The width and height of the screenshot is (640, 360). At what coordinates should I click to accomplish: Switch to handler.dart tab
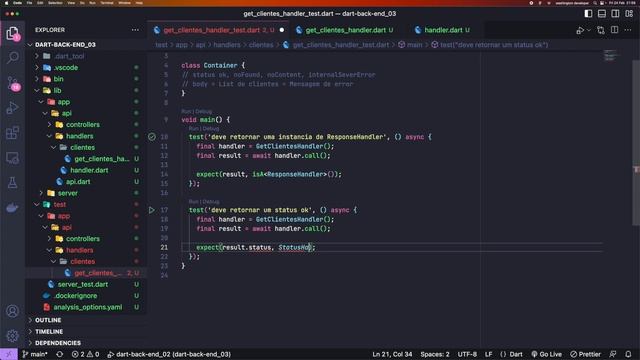tap(443, 30)
